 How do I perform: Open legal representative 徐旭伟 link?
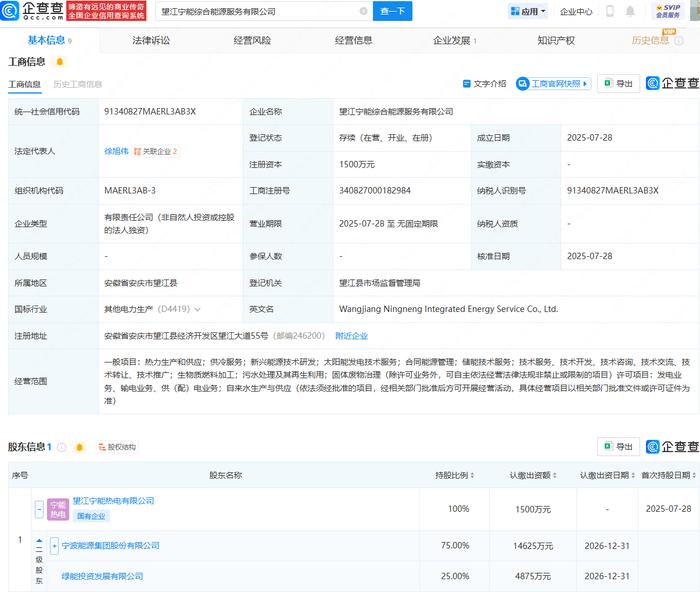tap(116, 151)
